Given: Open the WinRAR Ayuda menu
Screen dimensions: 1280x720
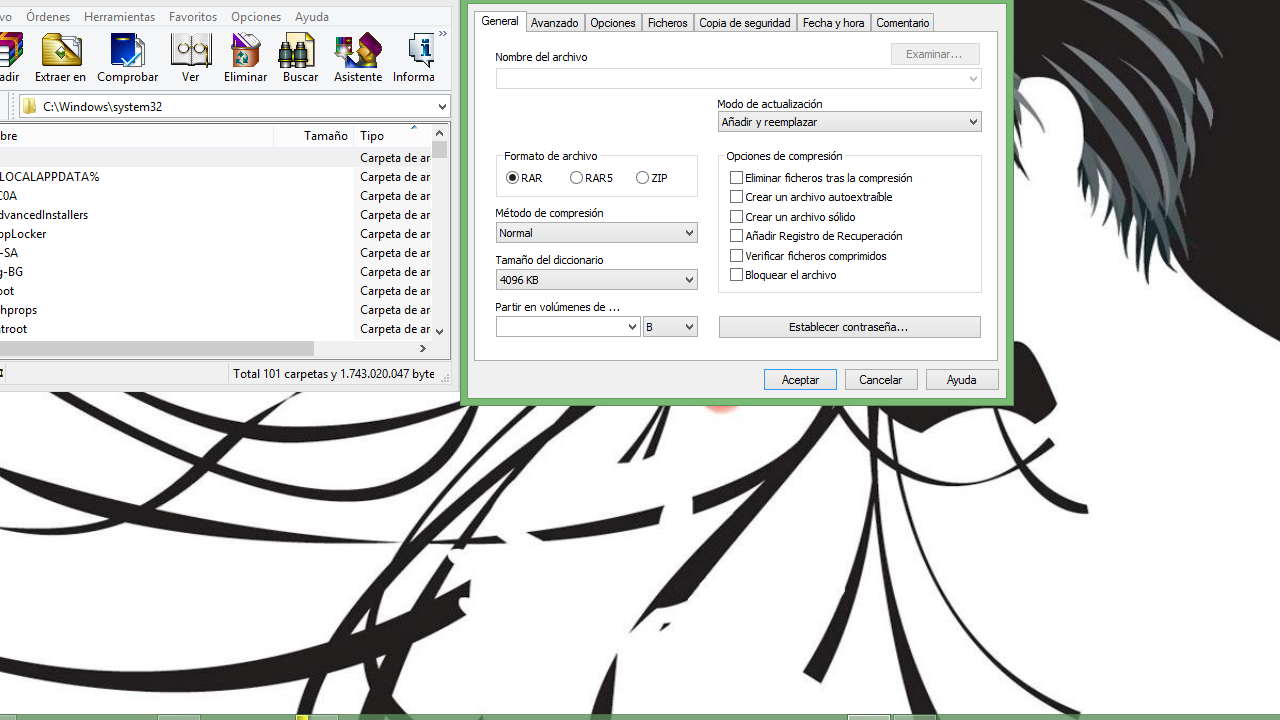Looking at the screenshot, I should coord(312,17).
